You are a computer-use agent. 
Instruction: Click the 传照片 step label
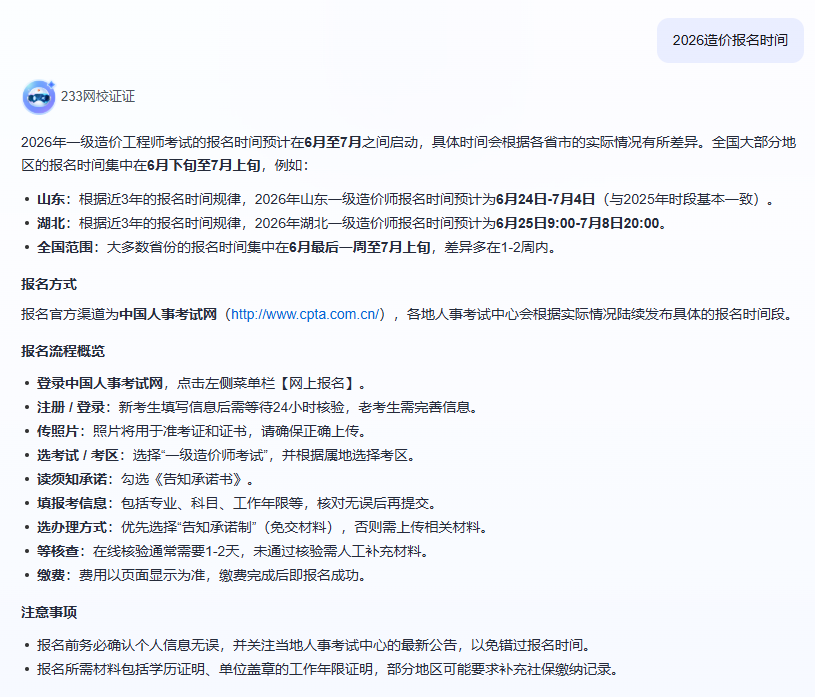[58, 431]
